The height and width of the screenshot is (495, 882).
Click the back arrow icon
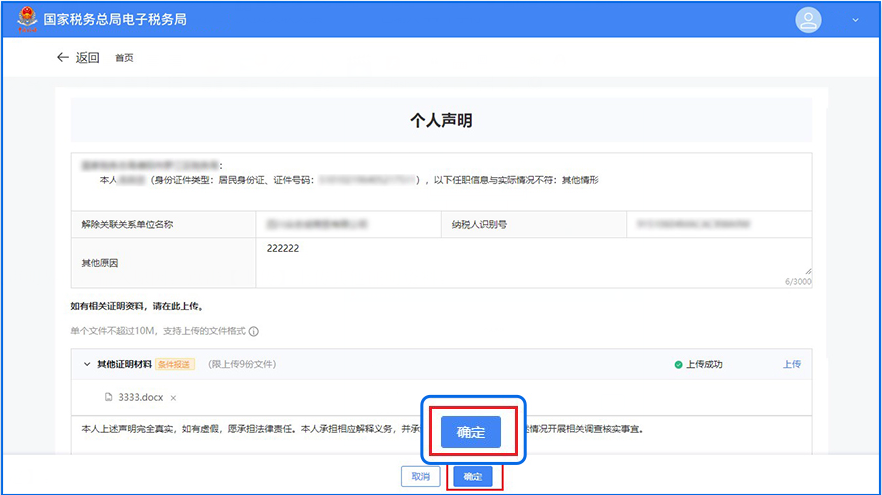[63, 58]
